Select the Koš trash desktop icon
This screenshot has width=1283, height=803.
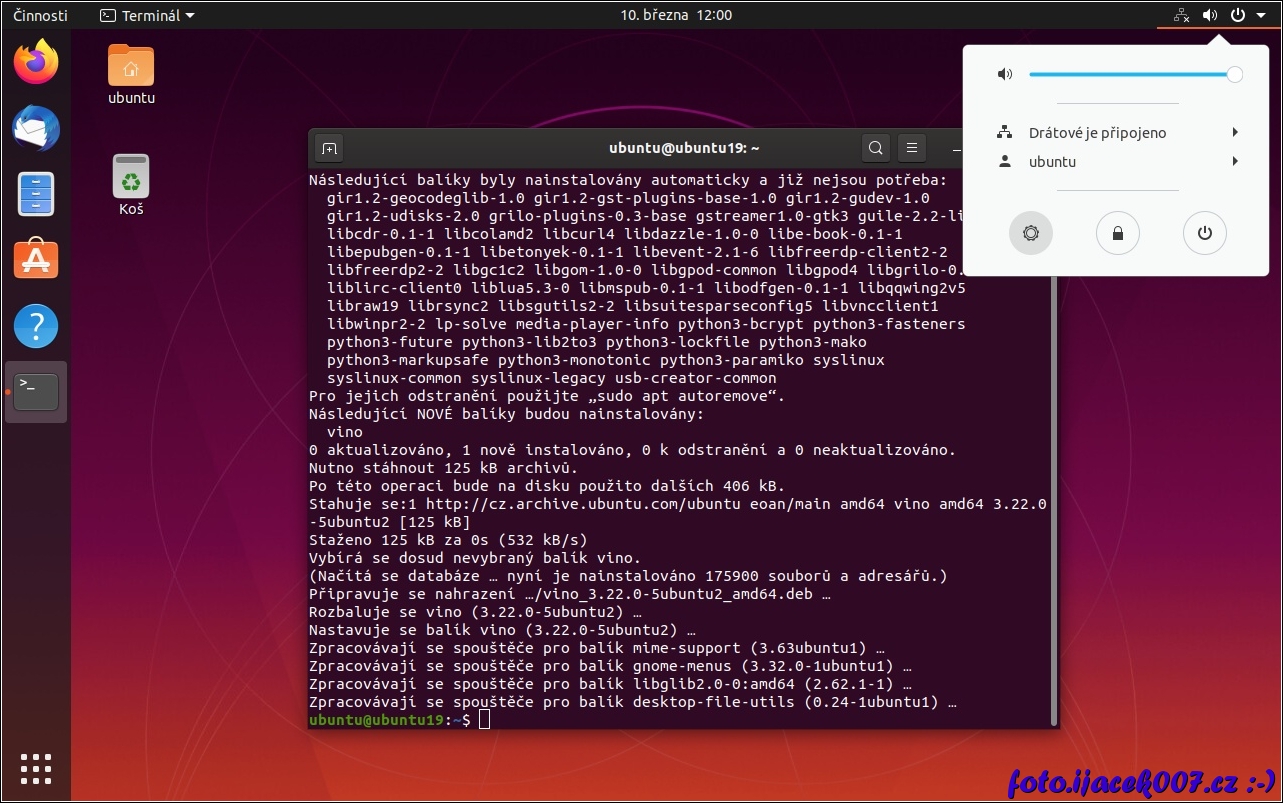[x=131, y=183]
